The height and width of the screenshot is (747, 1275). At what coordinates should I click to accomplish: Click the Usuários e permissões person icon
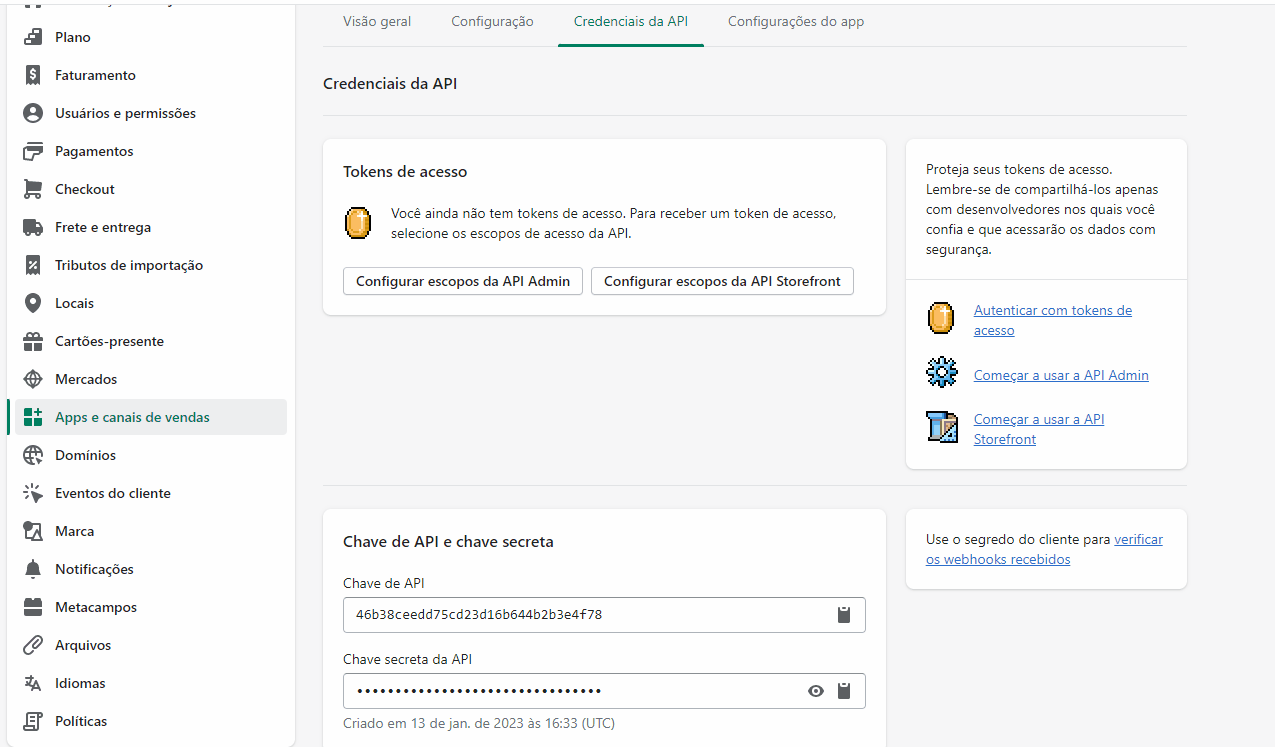(33, 113)
